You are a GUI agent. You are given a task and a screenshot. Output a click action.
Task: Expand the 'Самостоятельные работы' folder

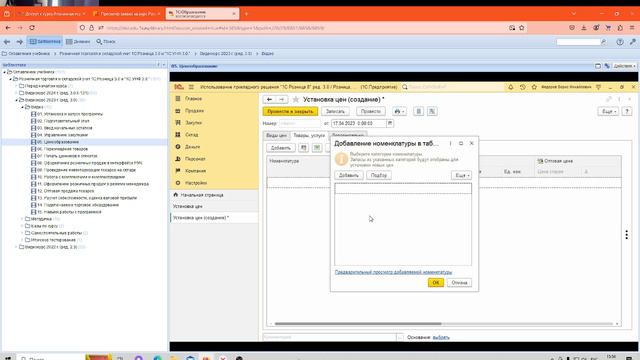22,233
